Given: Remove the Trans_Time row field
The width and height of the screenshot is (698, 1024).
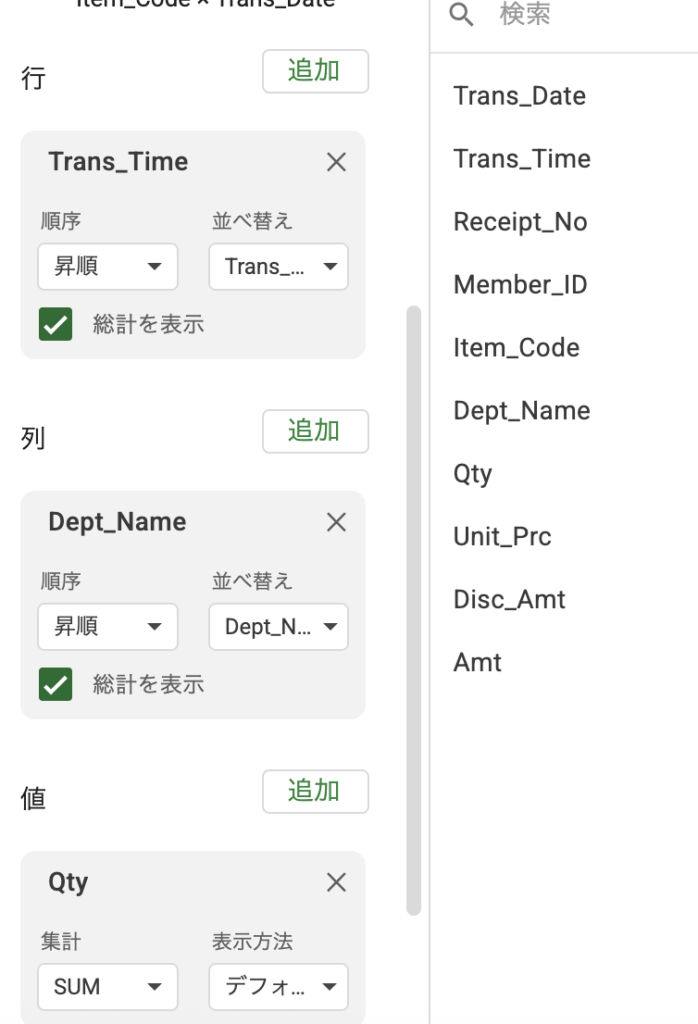Looking at the screenshot, I should tap(336, 162).
